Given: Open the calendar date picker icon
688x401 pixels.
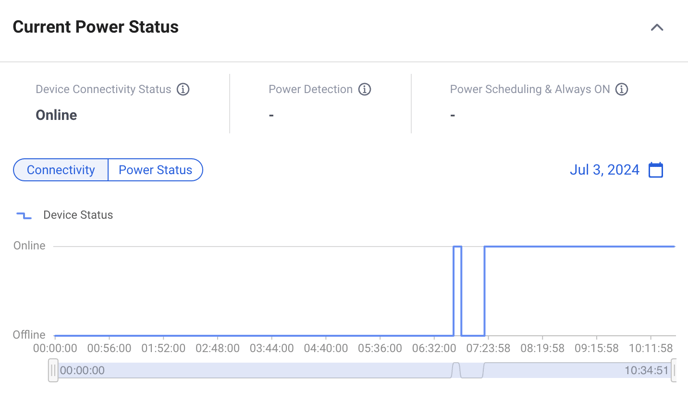Looking at the screenshot, I should pyautogui.click(x=656, y=170).
